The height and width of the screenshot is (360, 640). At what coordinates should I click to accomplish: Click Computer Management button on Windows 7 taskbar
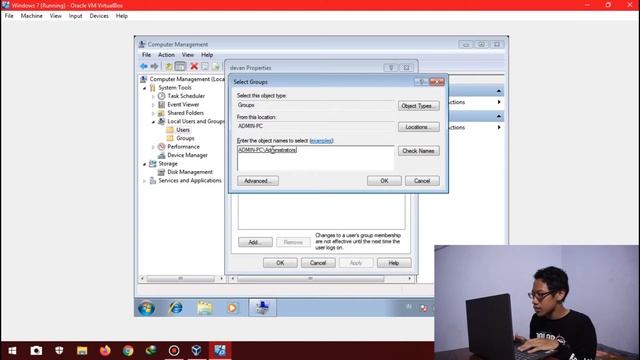tap(262, 308)
